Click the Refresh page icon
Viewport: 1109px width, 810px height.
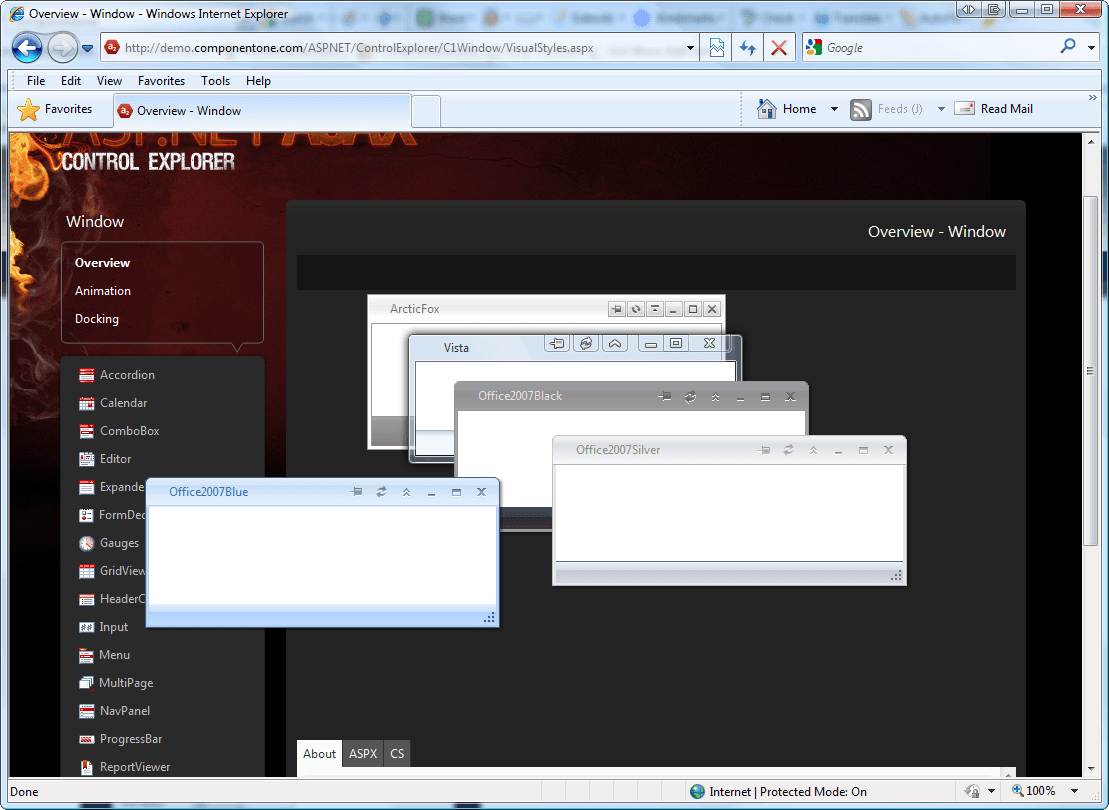748,48
